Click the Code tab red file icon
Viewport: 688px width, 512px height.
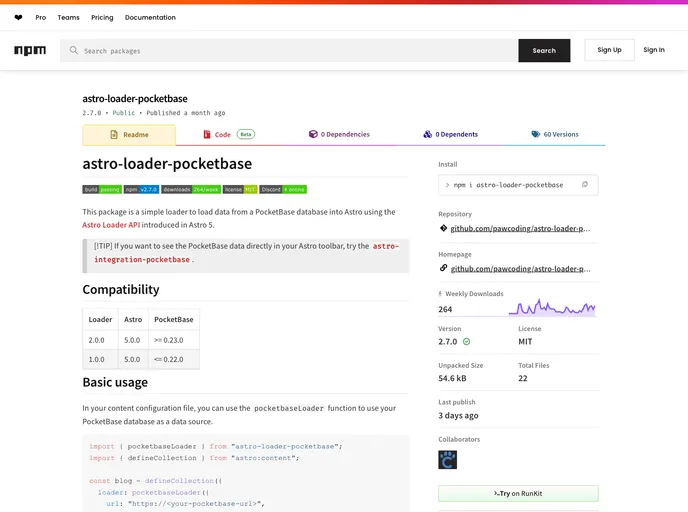pos(207,134)
